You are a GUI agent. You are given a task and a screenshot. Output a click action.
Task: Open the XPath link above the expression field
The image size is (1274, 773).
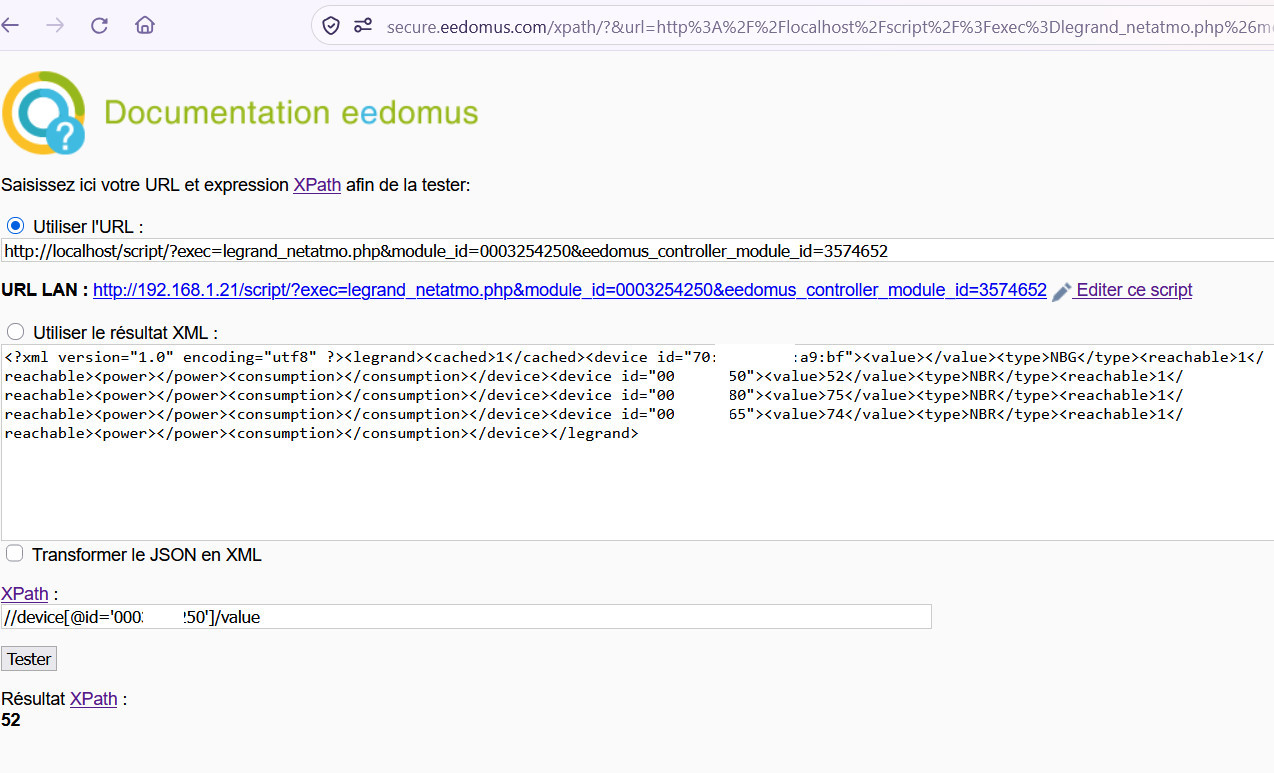25,594
